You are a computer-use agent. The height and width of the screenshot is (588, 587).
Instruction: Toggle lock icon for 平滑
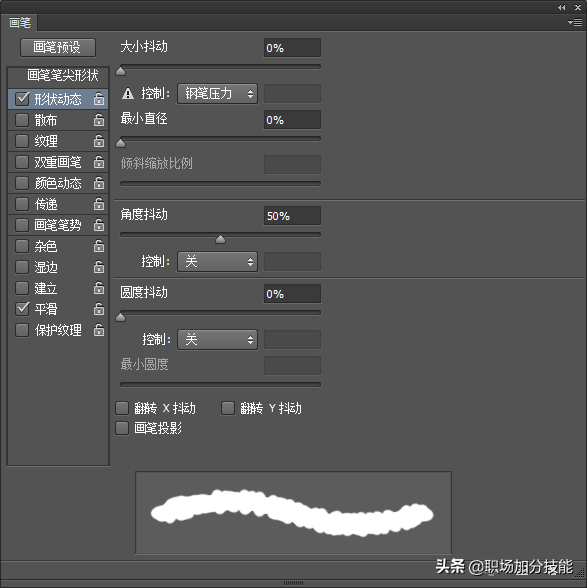point(99,309)
